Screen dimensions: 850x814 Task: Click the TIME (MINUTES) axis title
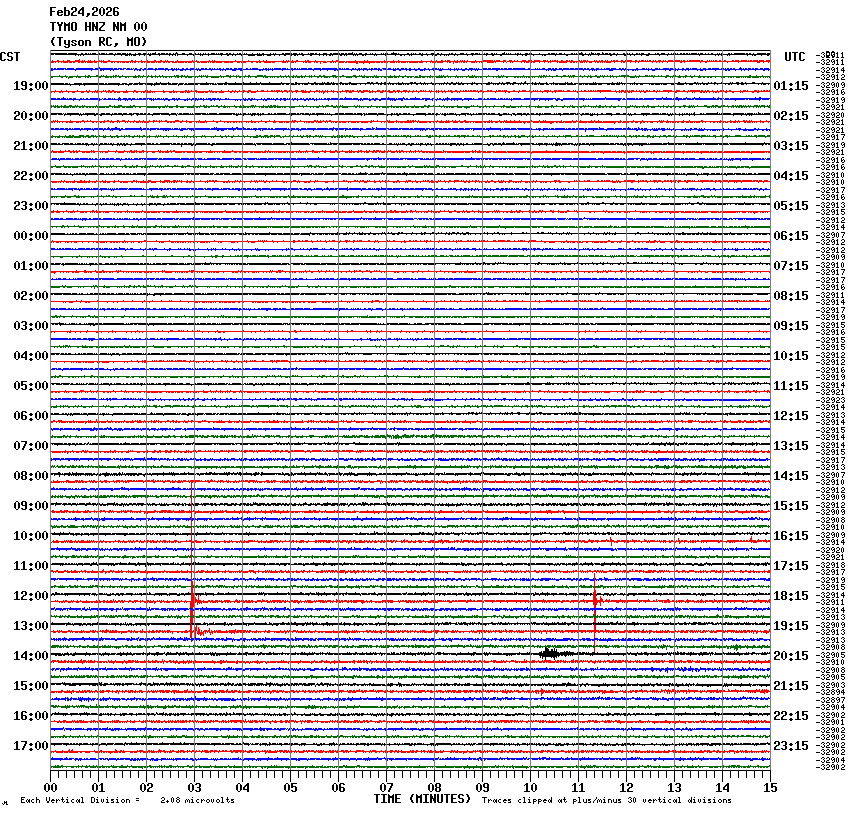pos(421,799)
